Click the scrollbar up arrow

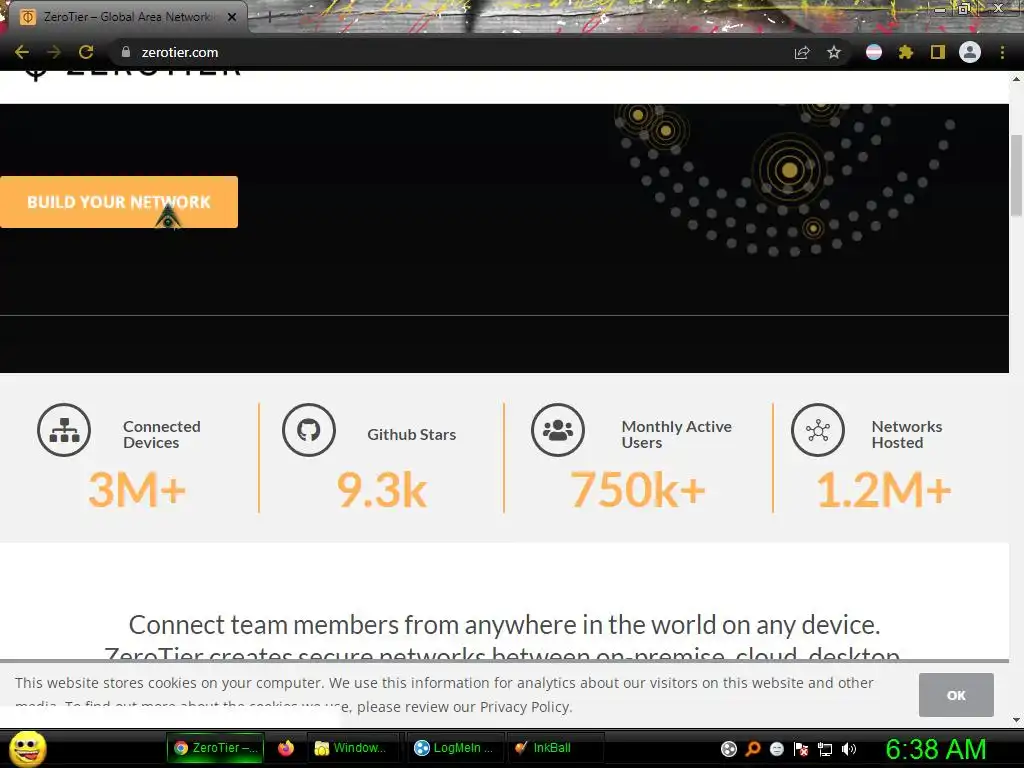coord(1016,79)
